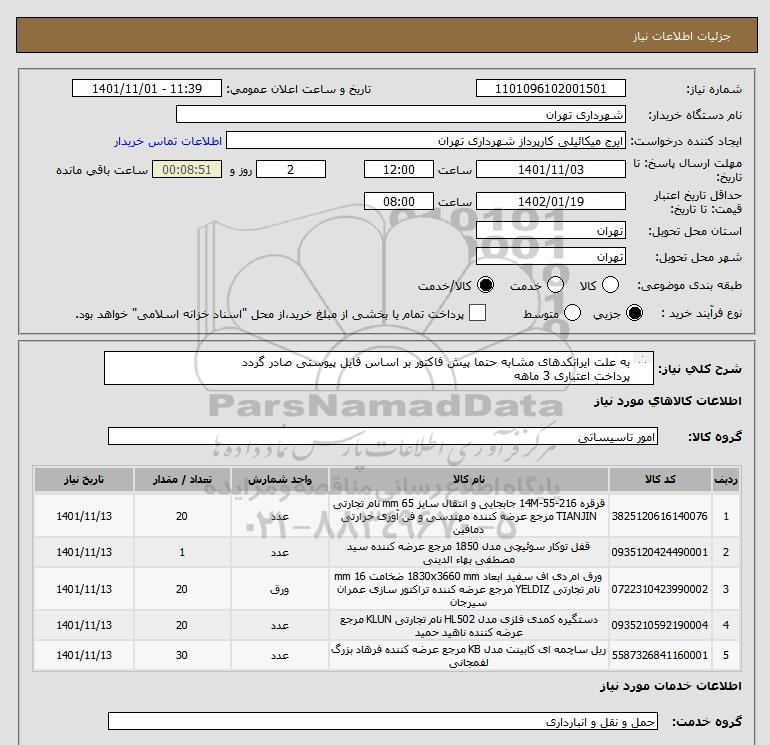
Task: Open the buyer contact info link (اطلاعات تماس خریدار)
Action: tap(168, 141)
